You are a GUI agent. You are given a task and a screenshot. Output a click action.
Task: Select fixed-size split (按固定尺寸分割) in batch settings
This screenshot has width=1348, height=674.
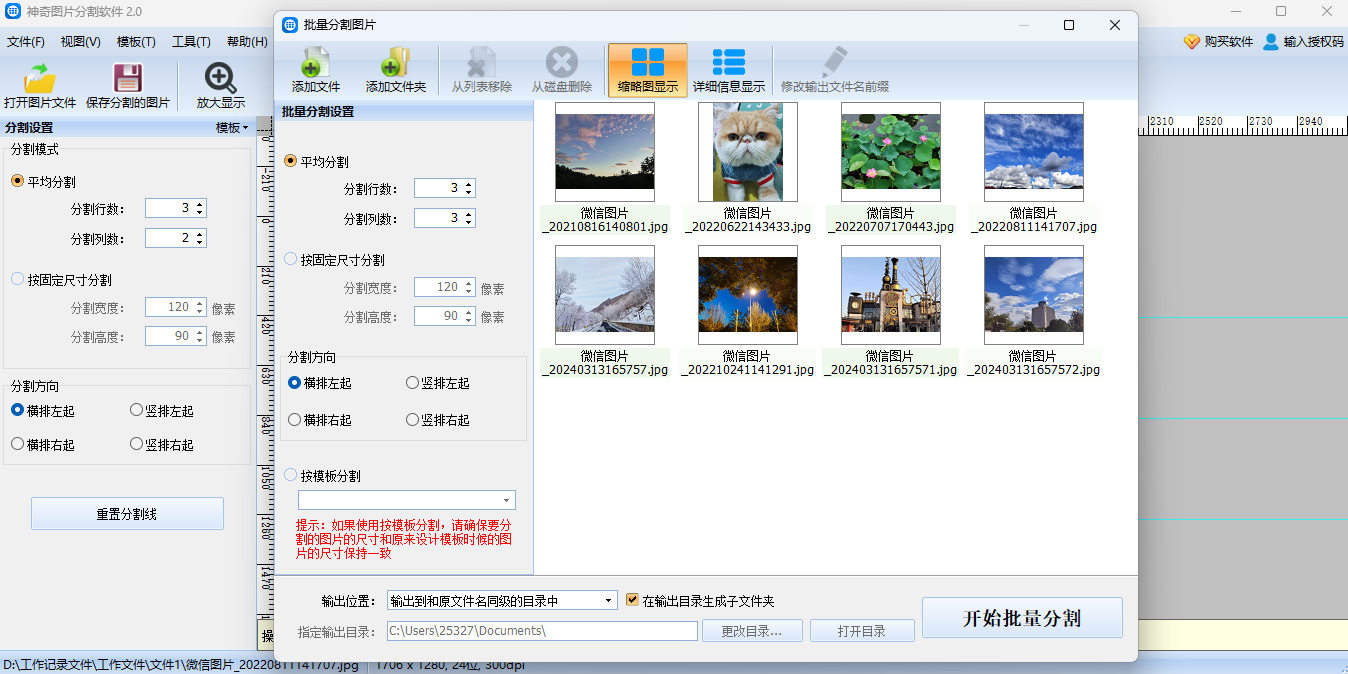coord(291,259)
